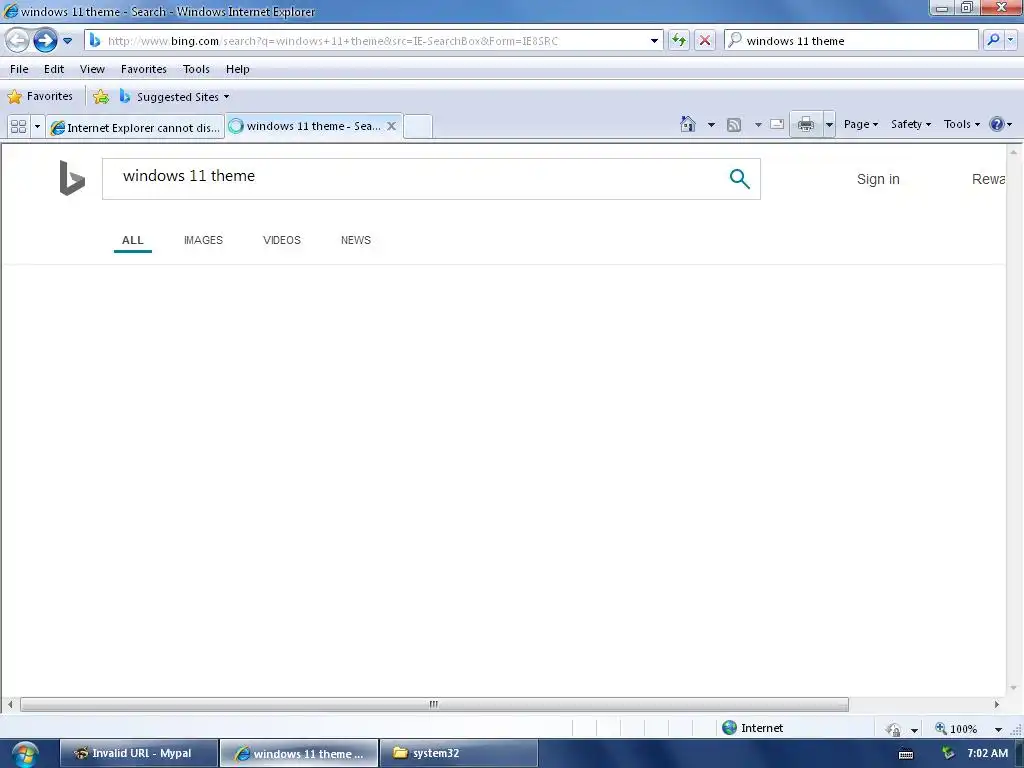
Task: Open the system32 folder taskbar button
Action: click(x=458, y=753)
